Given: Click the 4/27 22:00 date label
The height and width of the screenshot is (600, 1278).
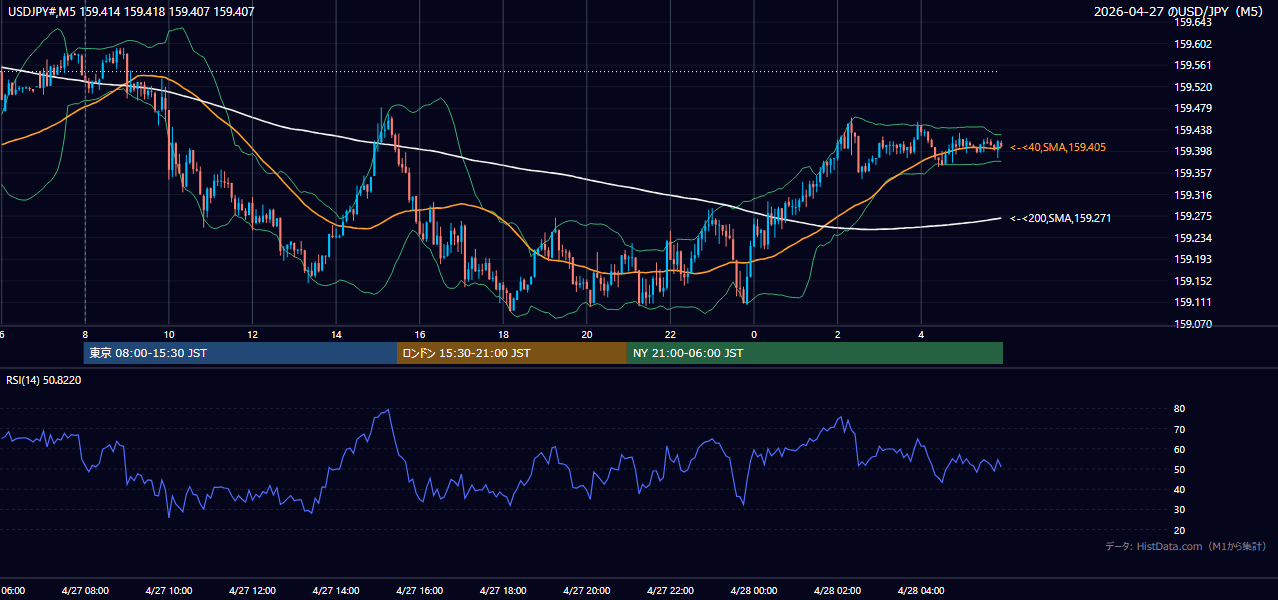Looking at the screenshot, I should coord(669,590).
